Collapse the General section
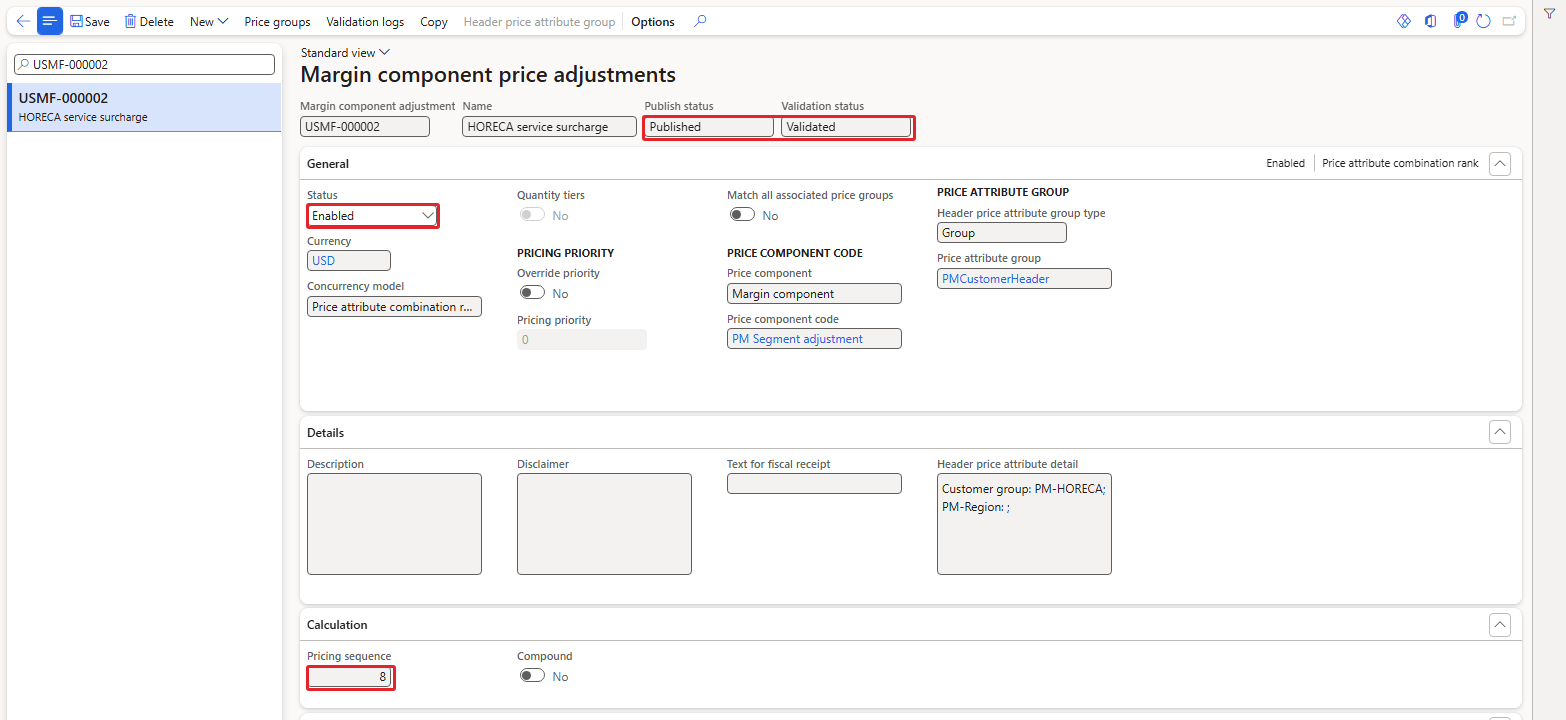This screenshot has width=1566, height=720. point(1499,164)
